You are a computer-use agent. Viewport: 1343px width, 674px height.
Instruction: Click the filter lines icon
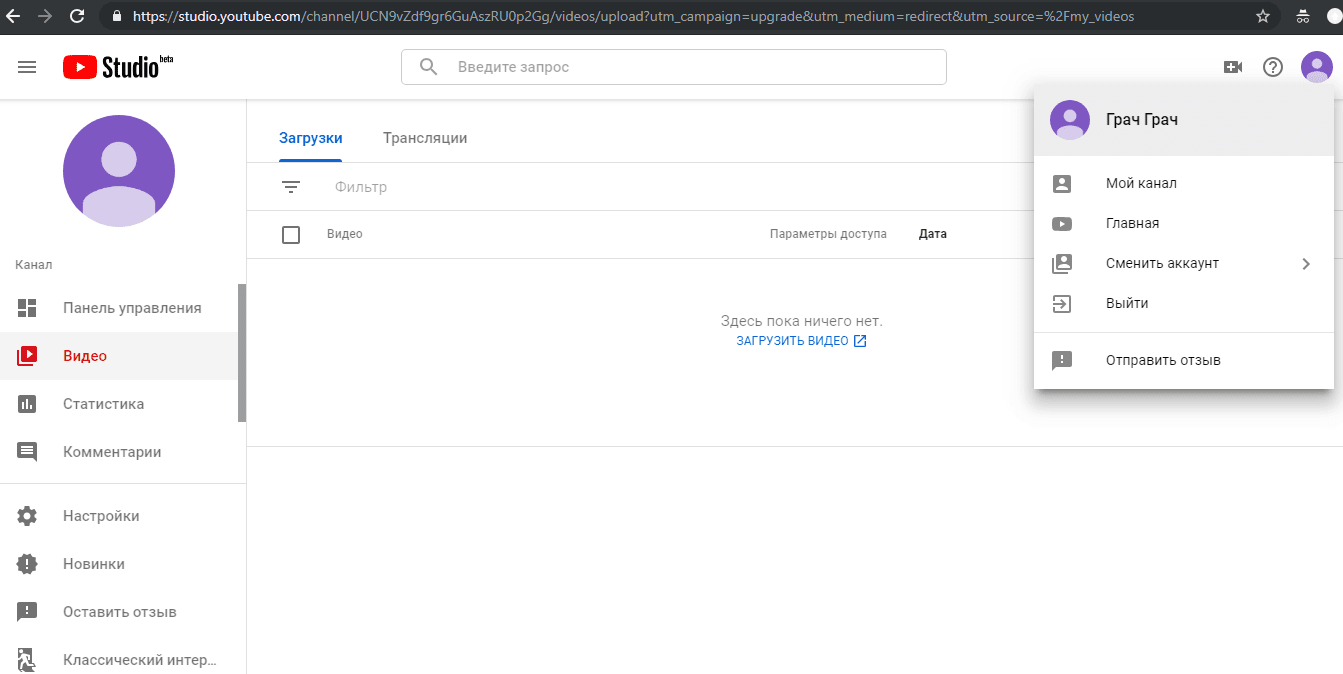point(291,187)
